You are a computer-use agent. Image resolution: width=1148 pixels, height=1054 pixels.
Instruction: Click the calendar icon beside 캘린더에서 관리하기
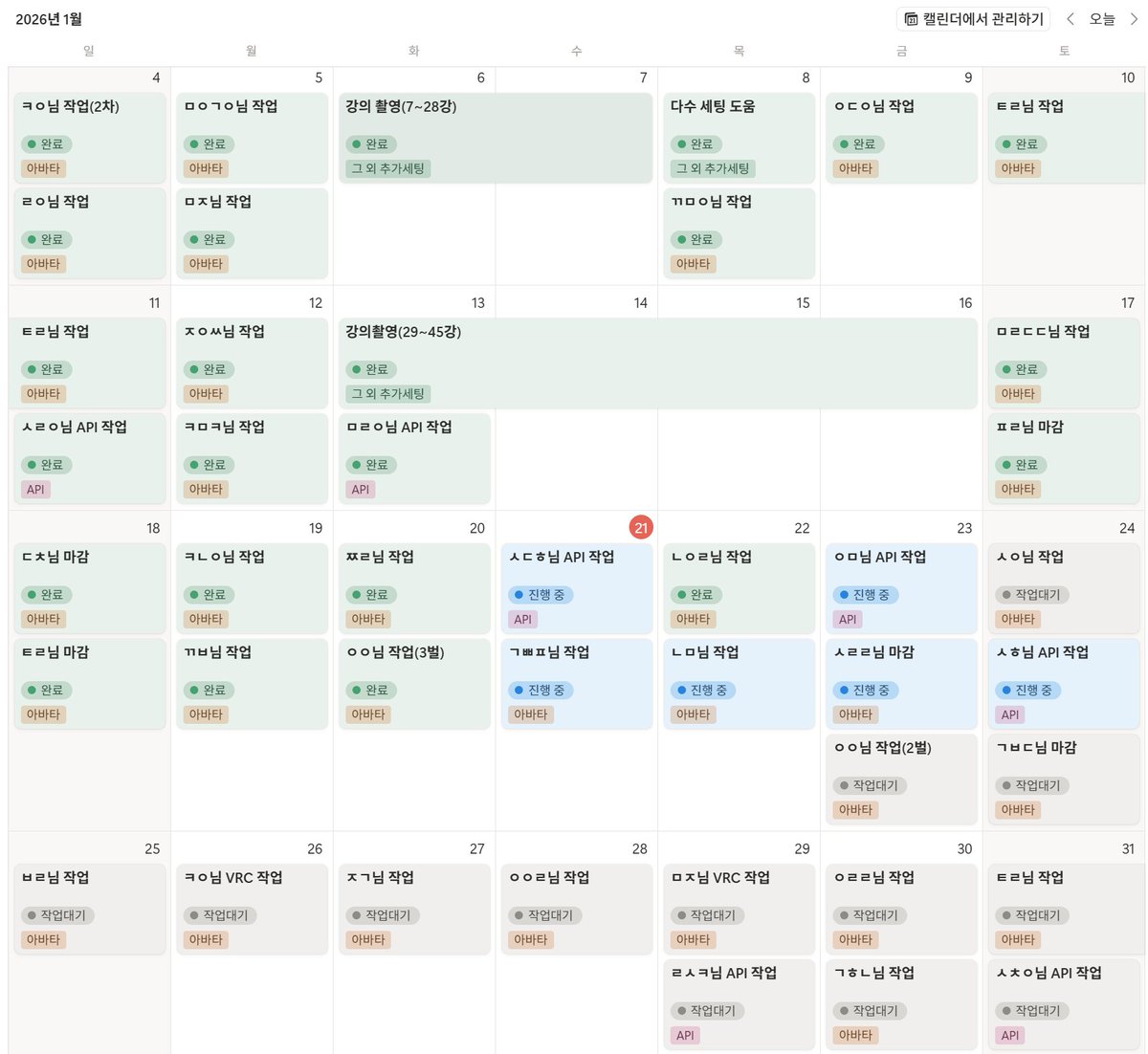(x=911, y=19)
